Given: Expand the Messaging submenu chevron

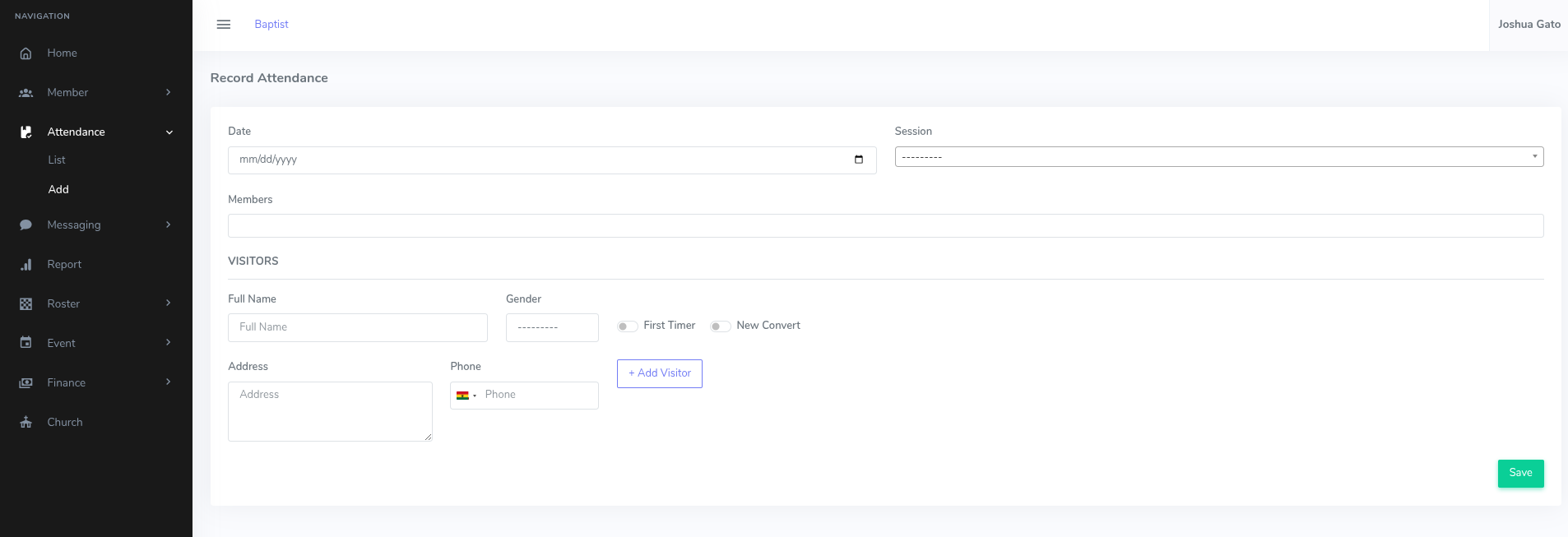Looking at the screenshot, I should coord(169,225).
